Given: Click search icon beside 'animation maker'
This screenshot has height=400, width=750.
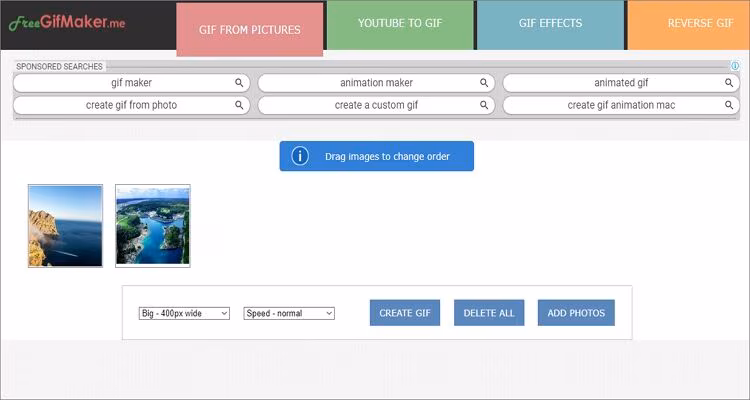Looking at the screenshot, I should click(x=484, y=83).
